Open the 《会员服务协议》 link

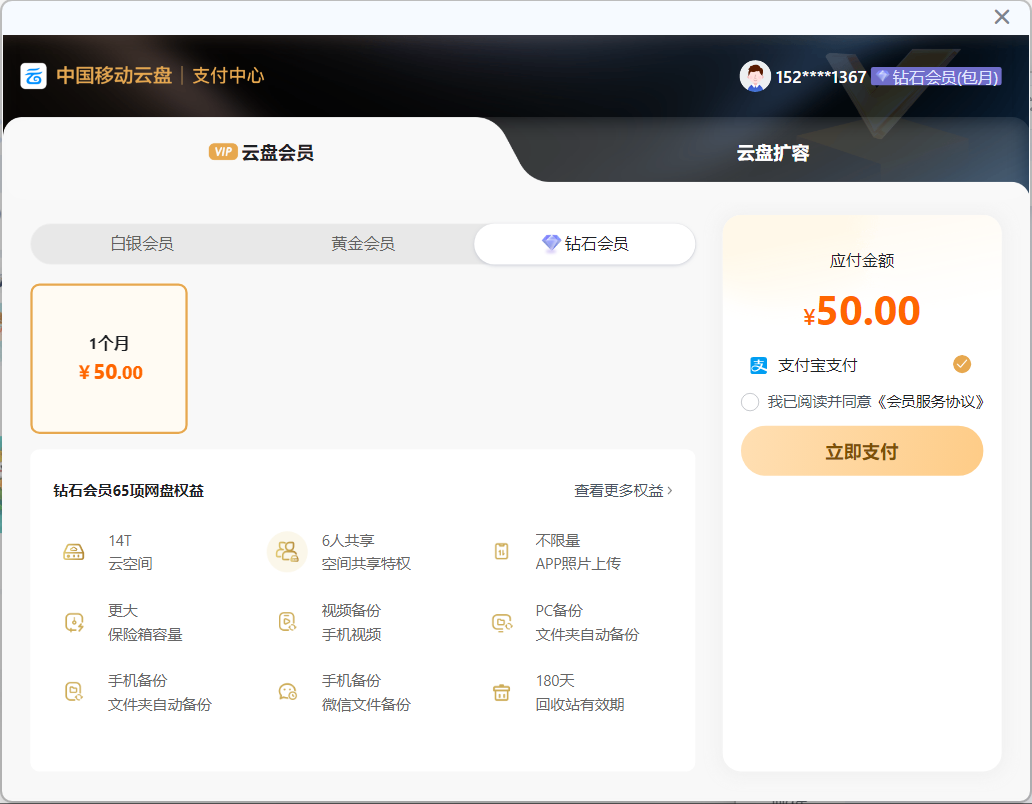[x=929, y=401]
